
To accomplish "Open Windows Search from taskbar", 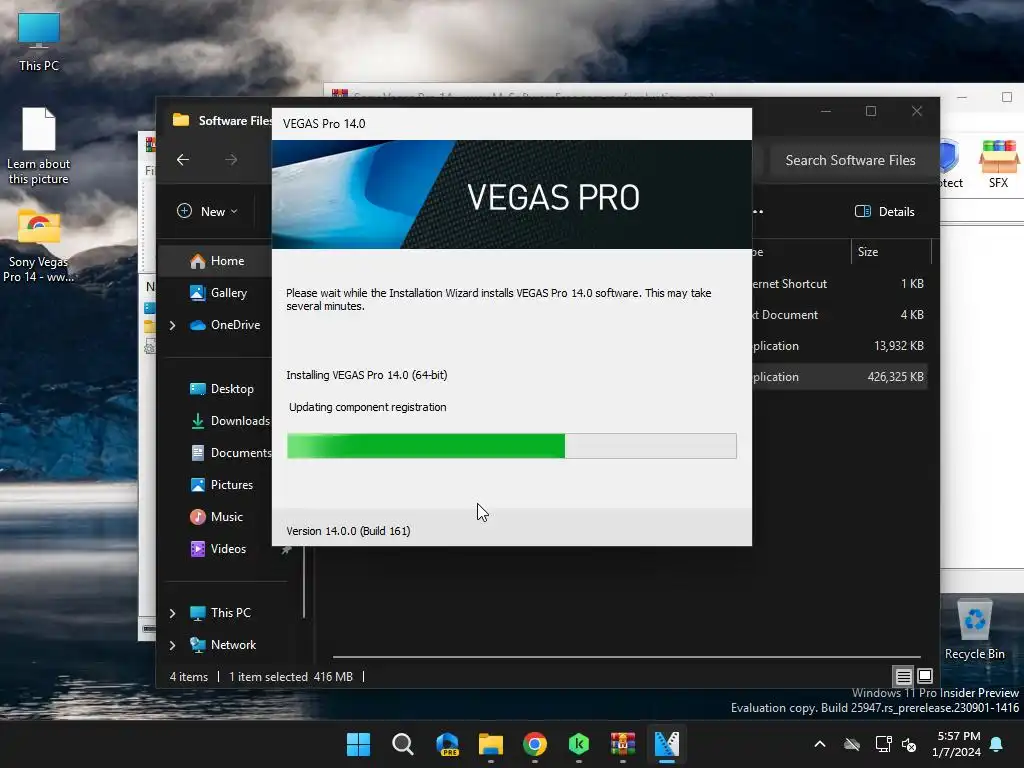I will pyautogui.click(x=402, y=744).
